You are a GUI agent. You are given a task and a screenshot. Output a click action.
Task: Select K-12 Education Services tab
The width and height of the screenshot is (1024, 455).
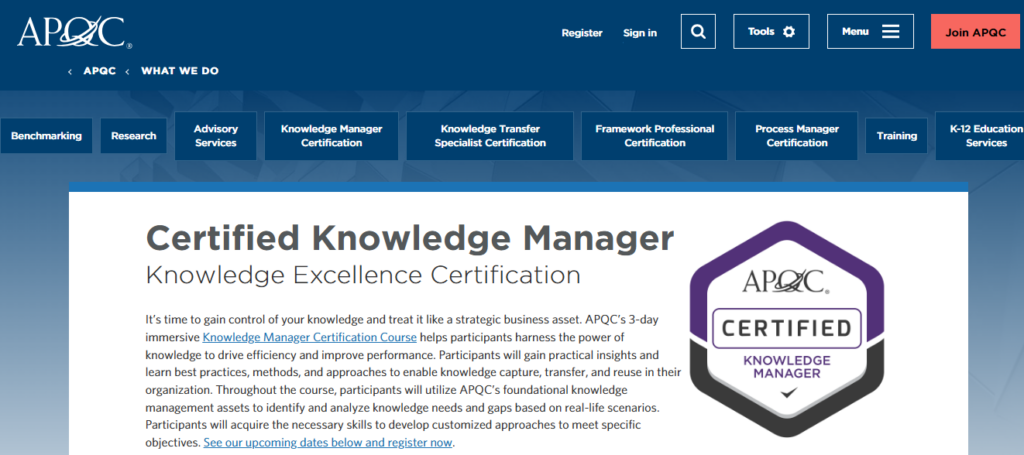(982, 136)
